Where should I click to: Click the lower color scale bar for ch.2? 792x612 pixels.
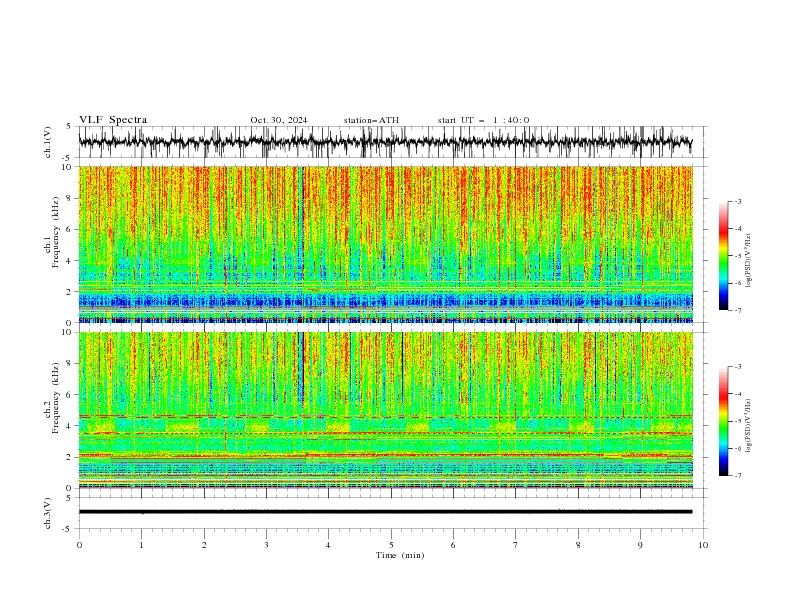click(723, 421)
